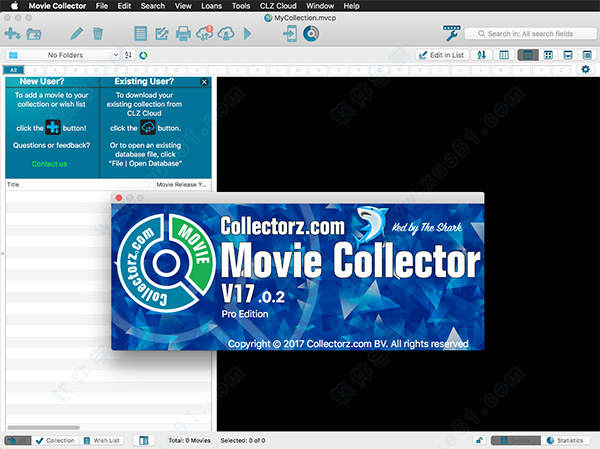Click the pencil edit movie icon
Viewport: 600px width, 449px height.
(x=77, y=34)
